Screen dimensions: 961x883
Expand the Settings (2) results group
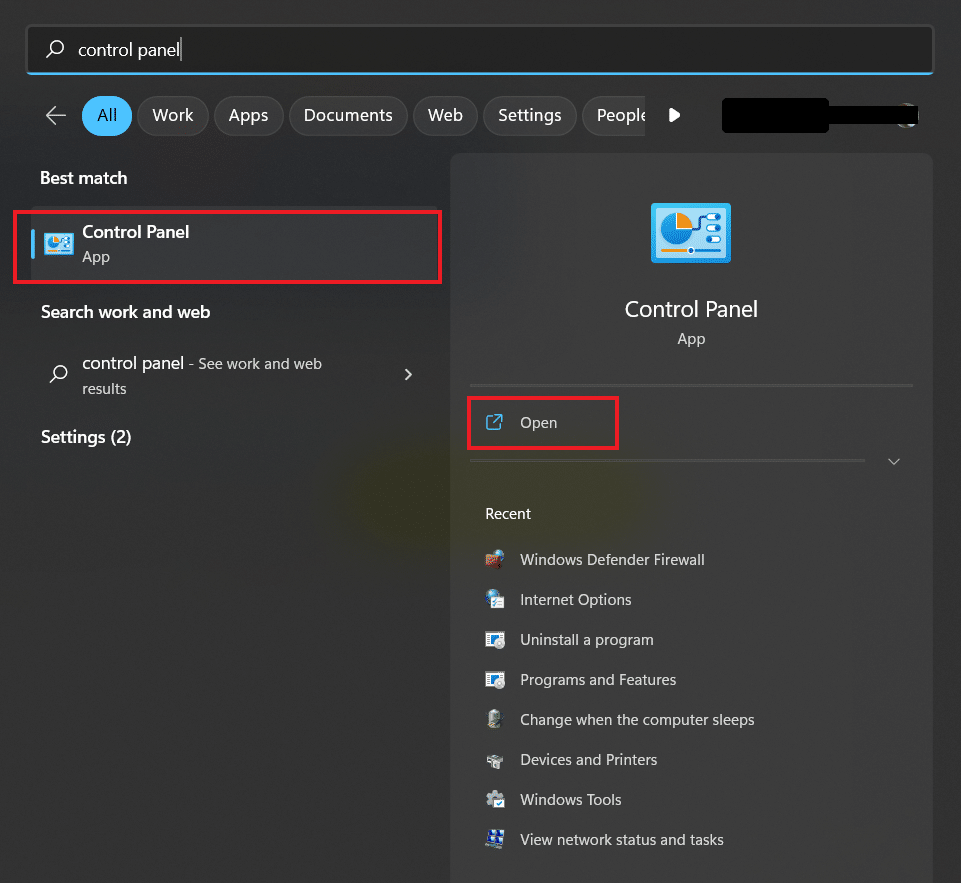(86, 437)
